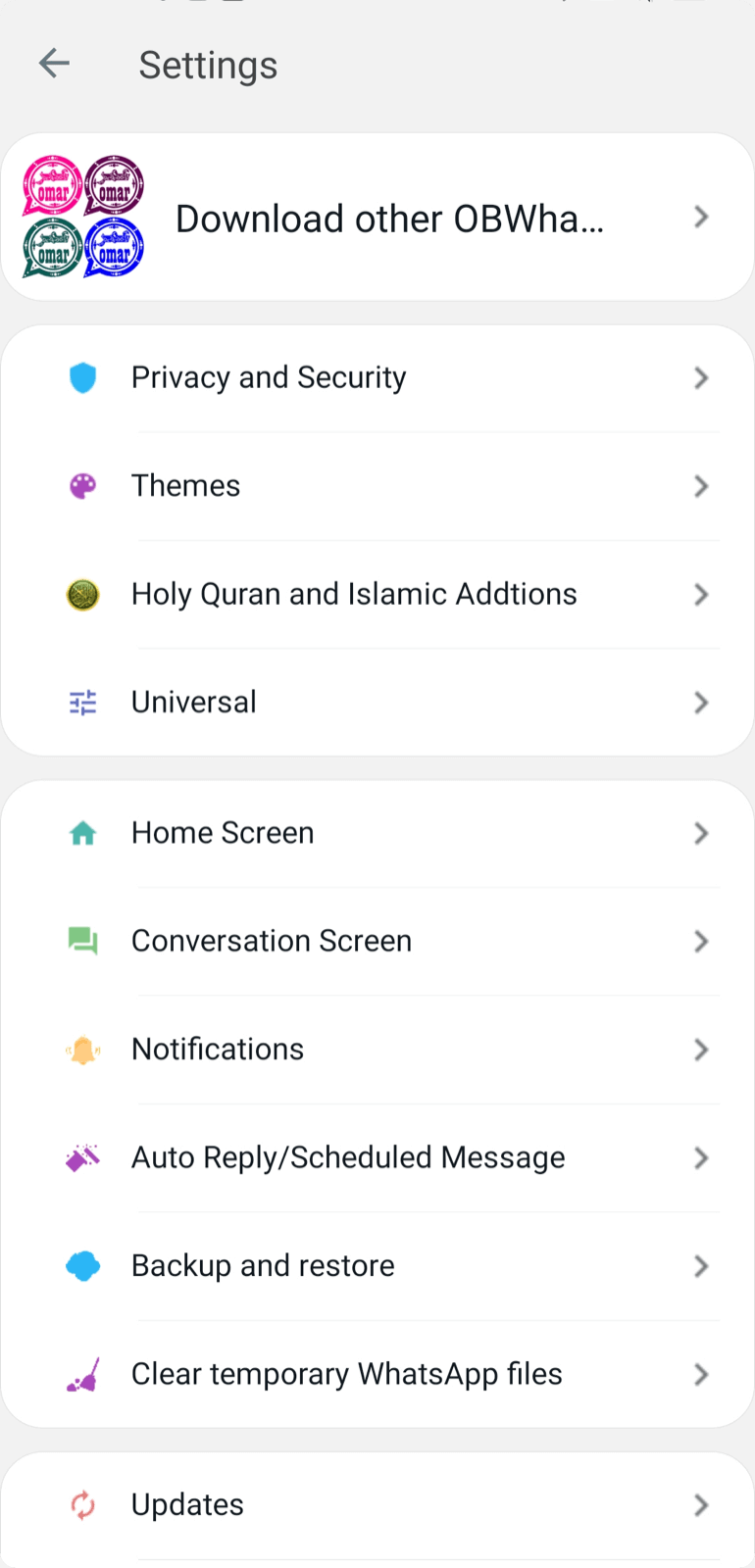Click the Auto Reply magic wand icon
Screen dimensions: 755x1568
point(83,1158)
